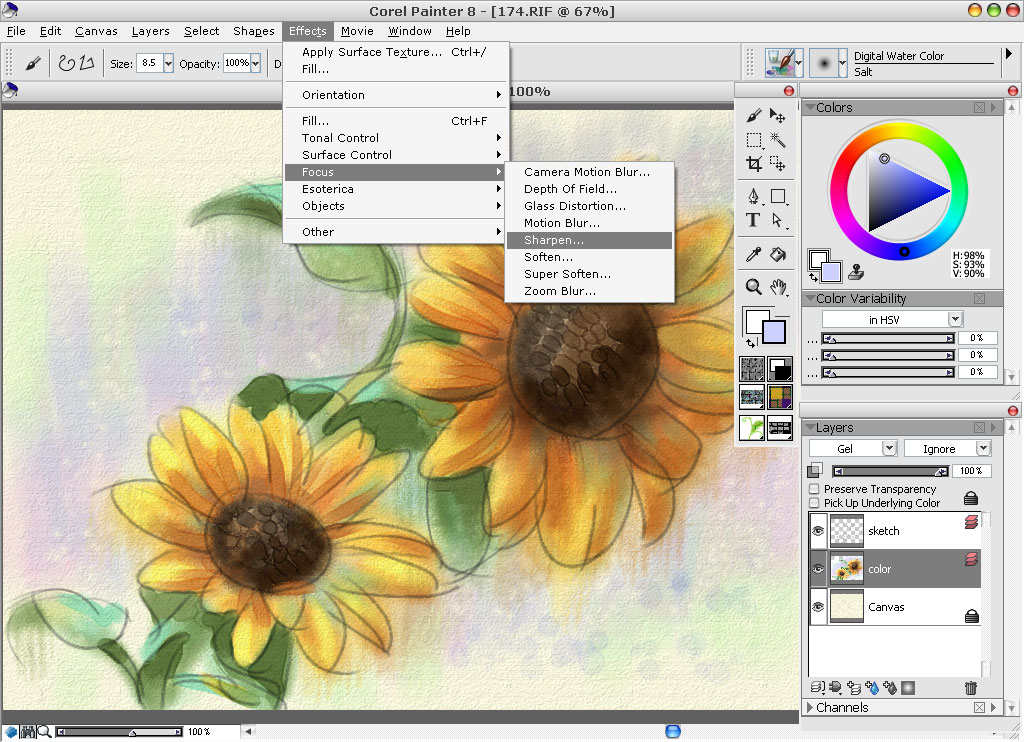The height and width of the screenshot is (742, 1024).
Task: Select the color layer thumbnail
Action: point(846,569)
